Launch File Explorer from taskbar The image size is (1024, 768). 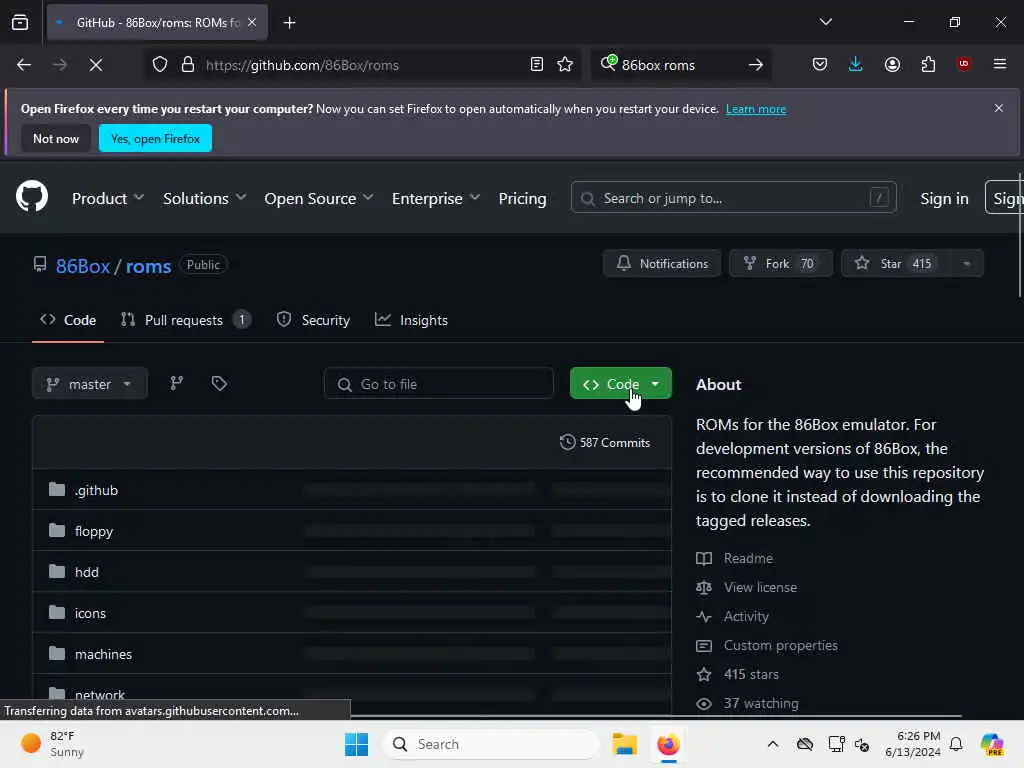[624, 744]
